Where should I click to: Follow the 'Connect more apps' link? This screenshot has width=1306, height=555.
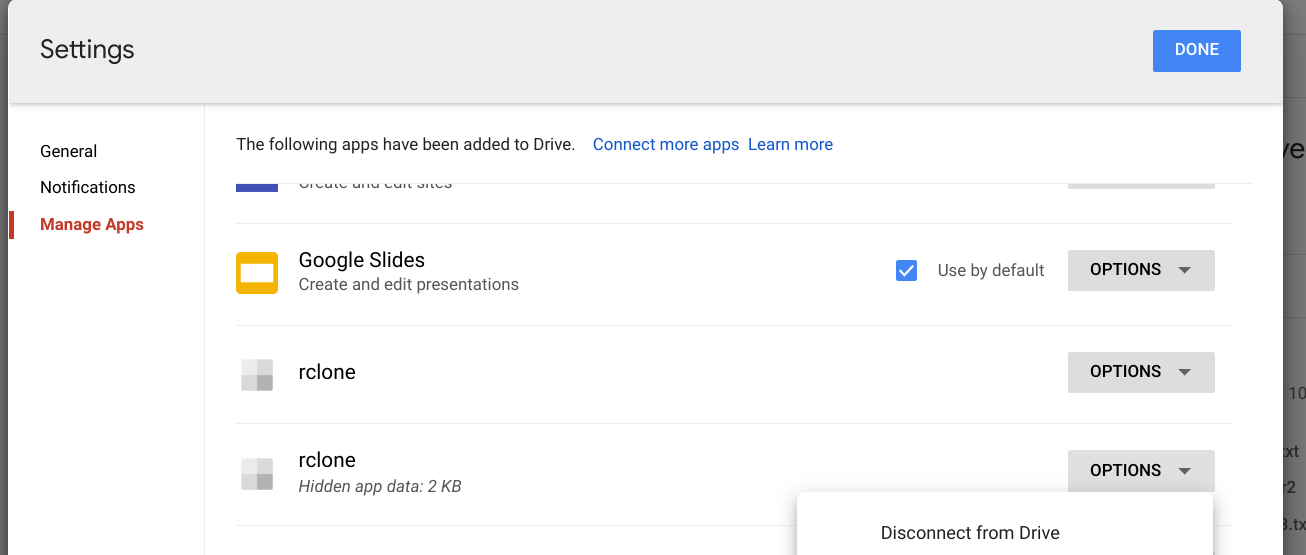pos(665,144)
